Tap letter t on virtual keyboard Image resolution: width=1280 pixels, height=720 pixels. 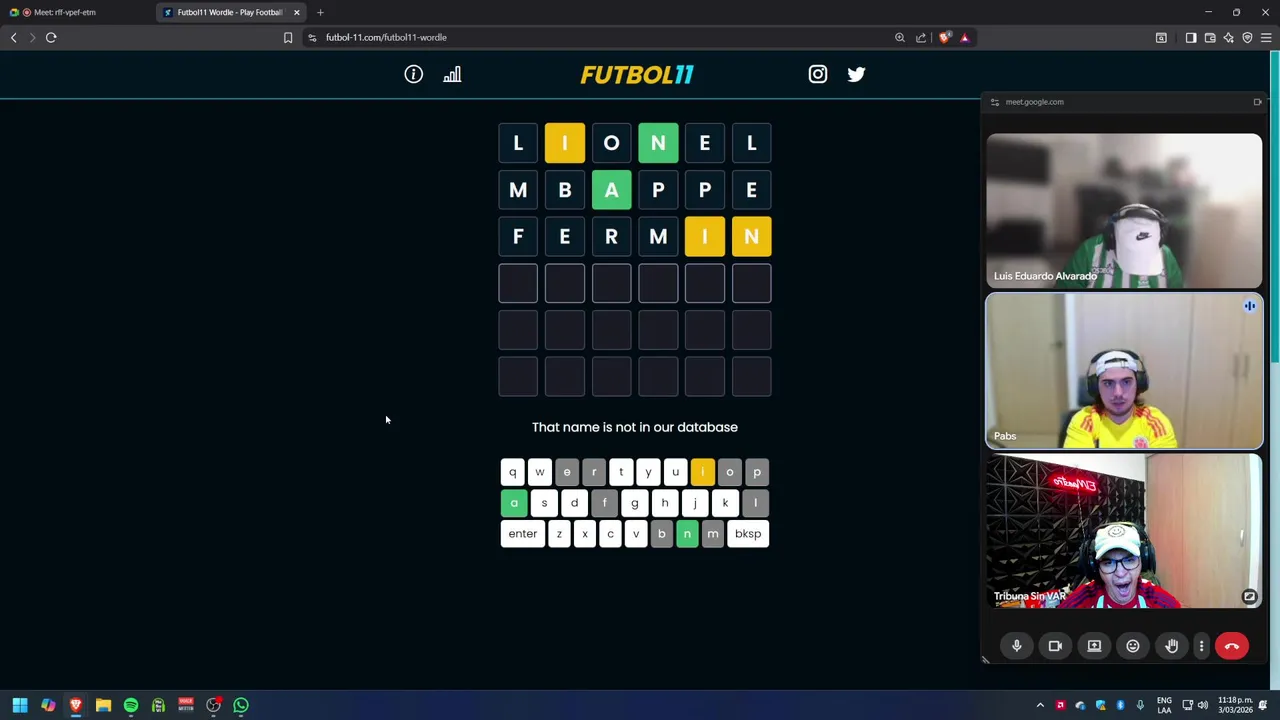pos(621,472)
